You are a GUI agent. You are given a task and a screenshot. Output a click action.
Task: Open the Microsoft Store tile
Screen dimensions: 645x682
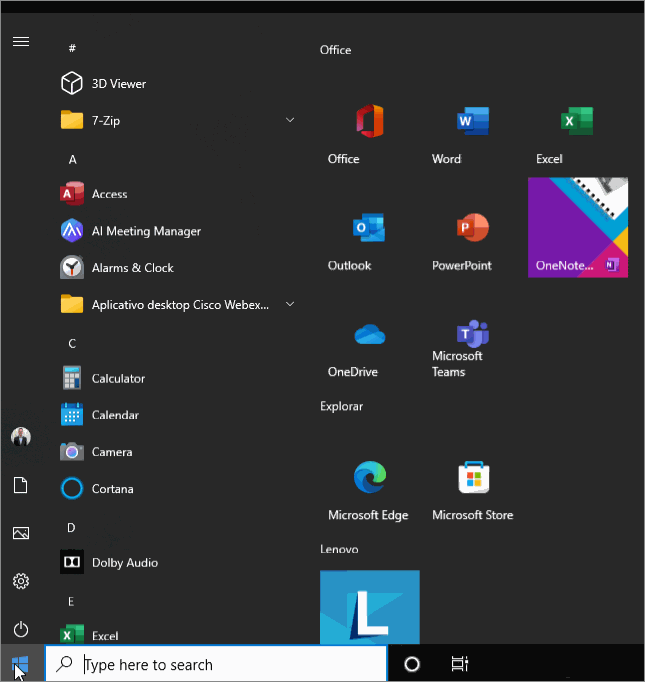point(474,477)
